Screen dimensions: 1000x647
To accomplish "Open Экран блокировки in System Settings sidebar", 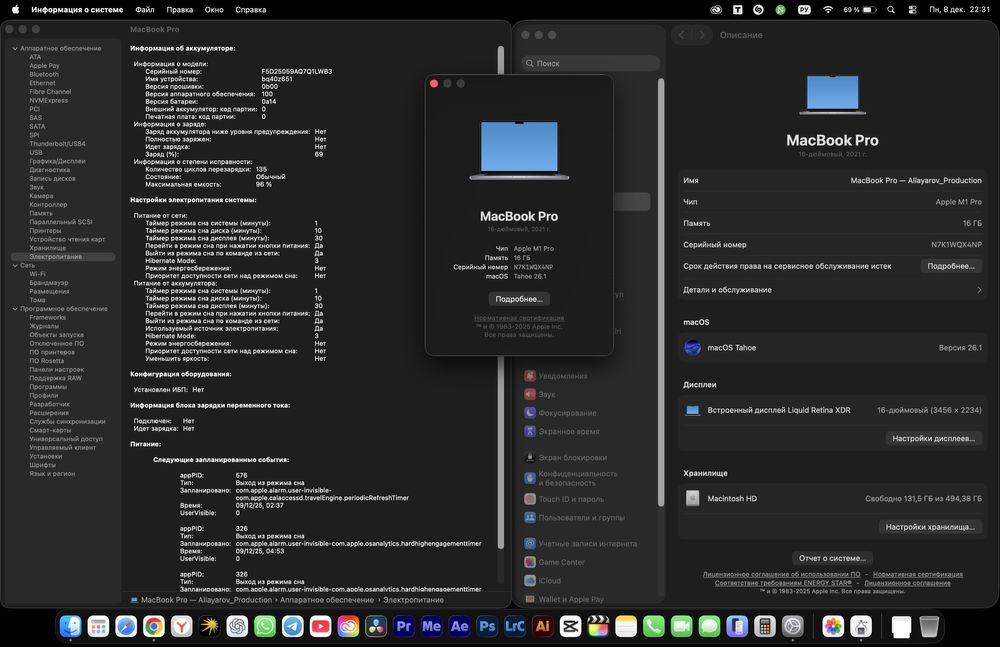I will tap(566, 457).
